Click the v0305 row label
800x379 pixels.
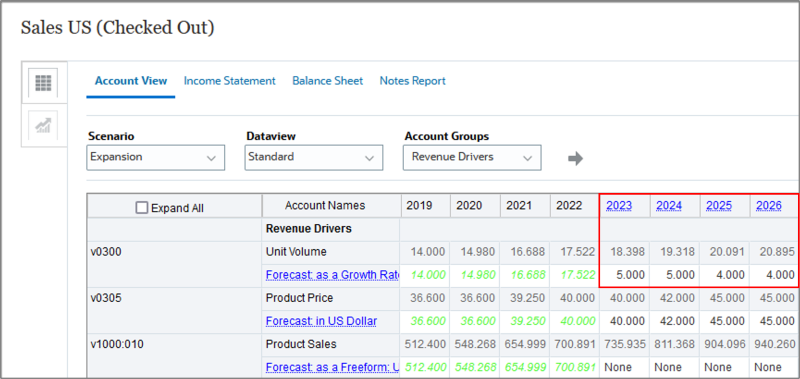[107, 298]
